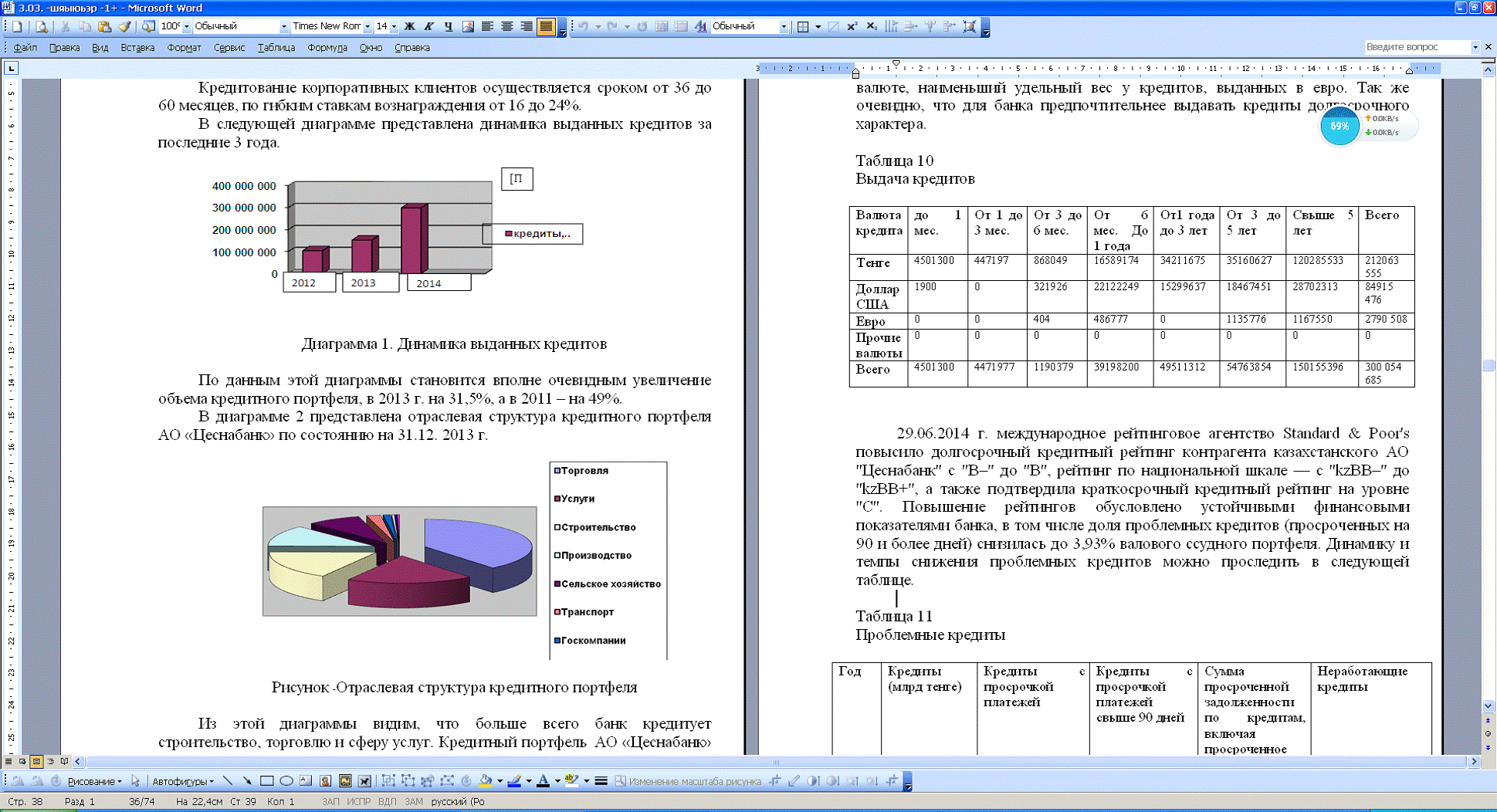Viewport: 1497px width, 812px height.
Task: Open the Вставка menu
Action: tap(137, 48)
